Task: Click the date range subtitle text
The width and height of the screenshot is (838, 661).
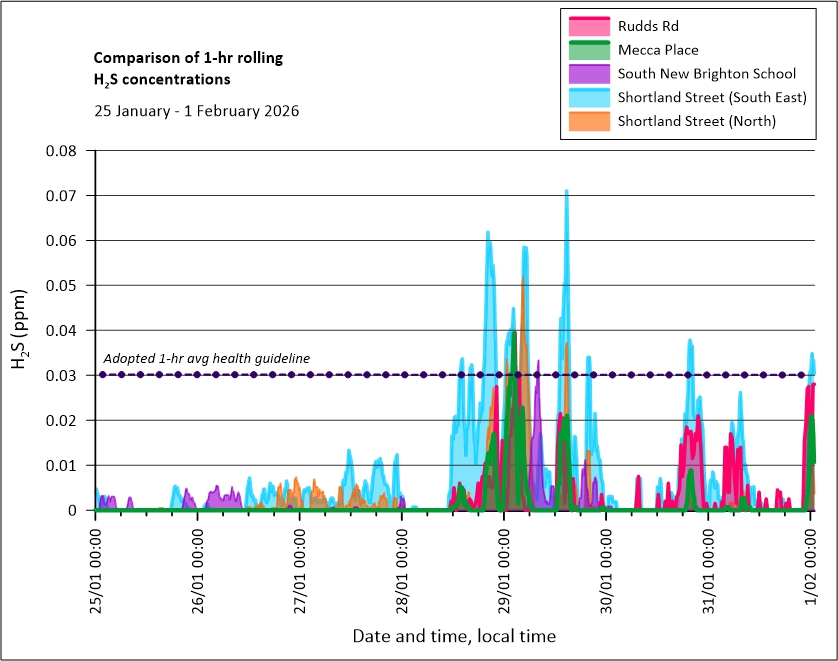Action: tap(196, 111)
